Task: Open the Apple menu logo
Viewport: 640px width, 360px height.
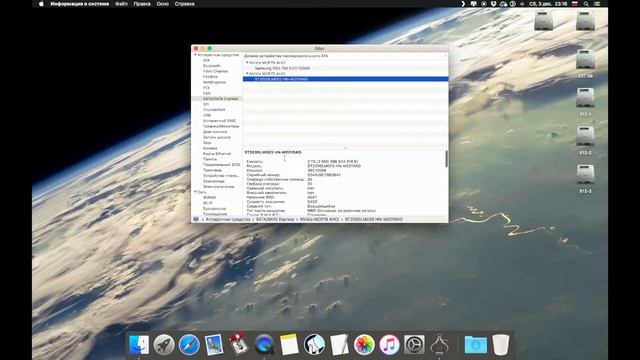Action: 41,4
